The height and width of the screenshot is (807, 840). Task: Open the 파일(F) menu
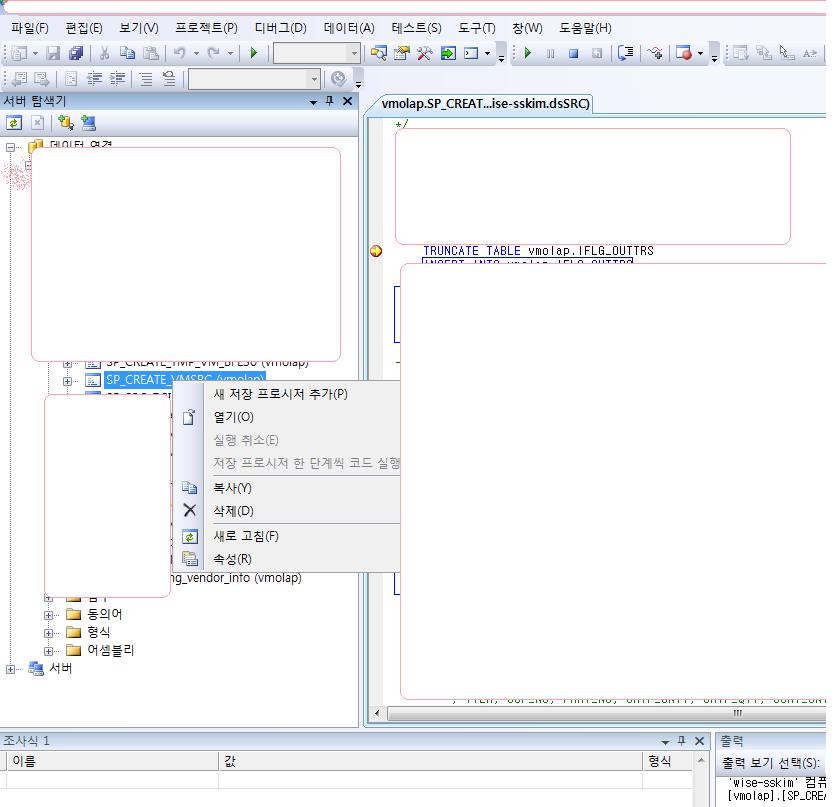coord(30,28)
